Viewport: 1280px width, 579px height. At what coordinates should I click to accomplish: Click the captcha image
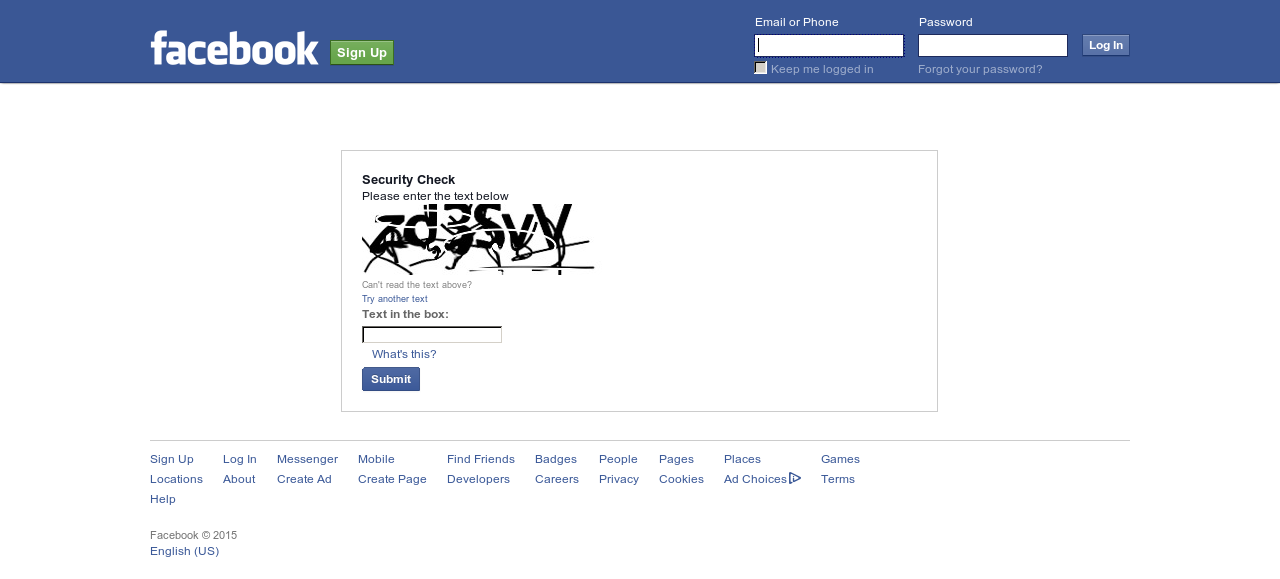pos(478,239)
